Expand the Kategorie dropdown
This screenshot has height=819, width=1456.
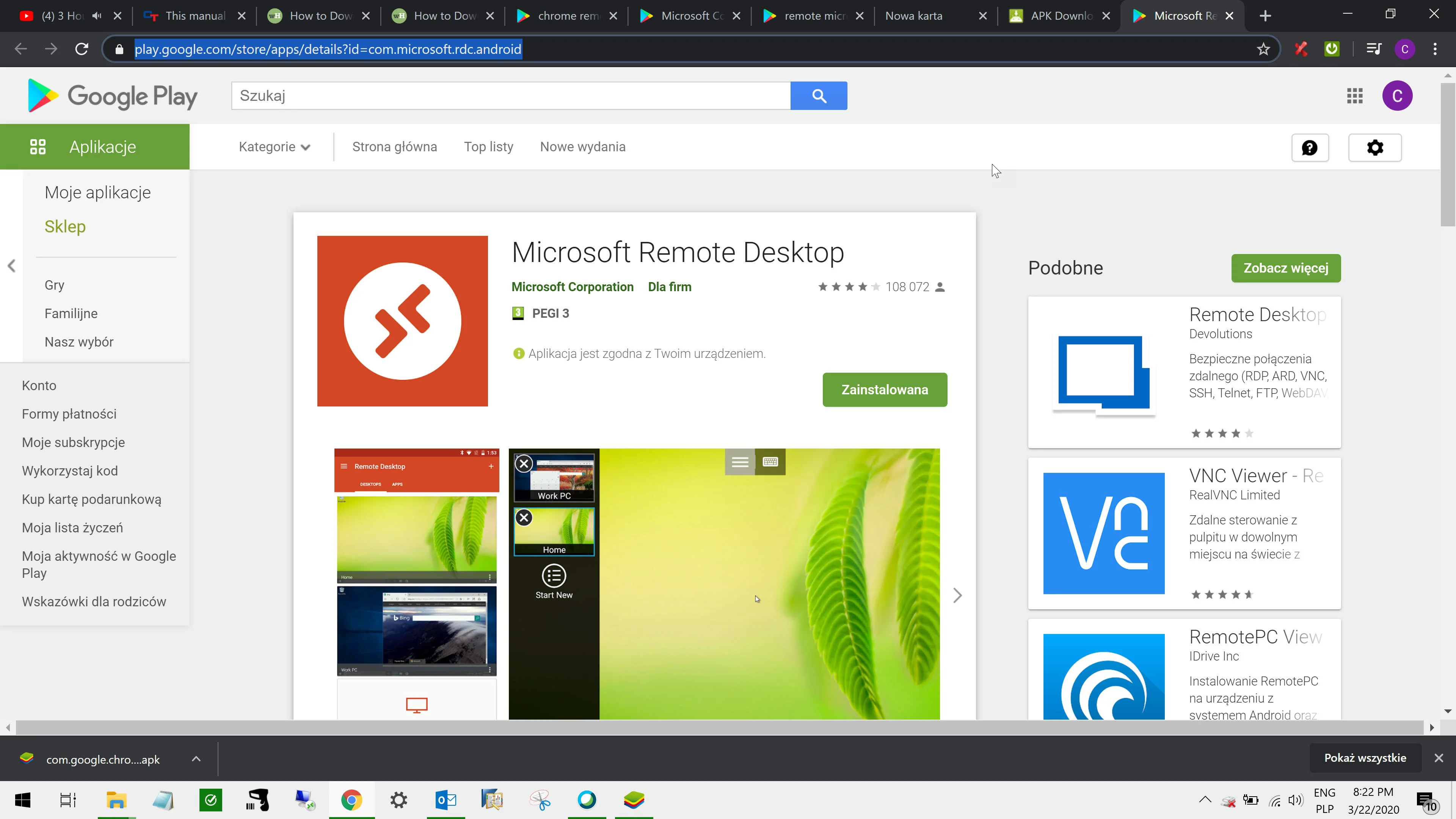[x=275, y=146]
